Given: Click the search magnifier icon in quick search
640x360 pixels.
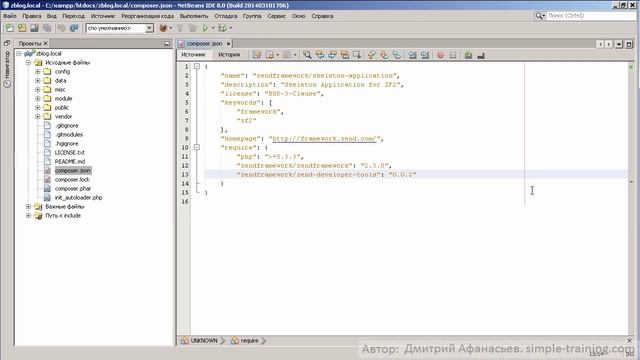Looking at the screenshot, I should pyautogui.click(x=540, y=16).
